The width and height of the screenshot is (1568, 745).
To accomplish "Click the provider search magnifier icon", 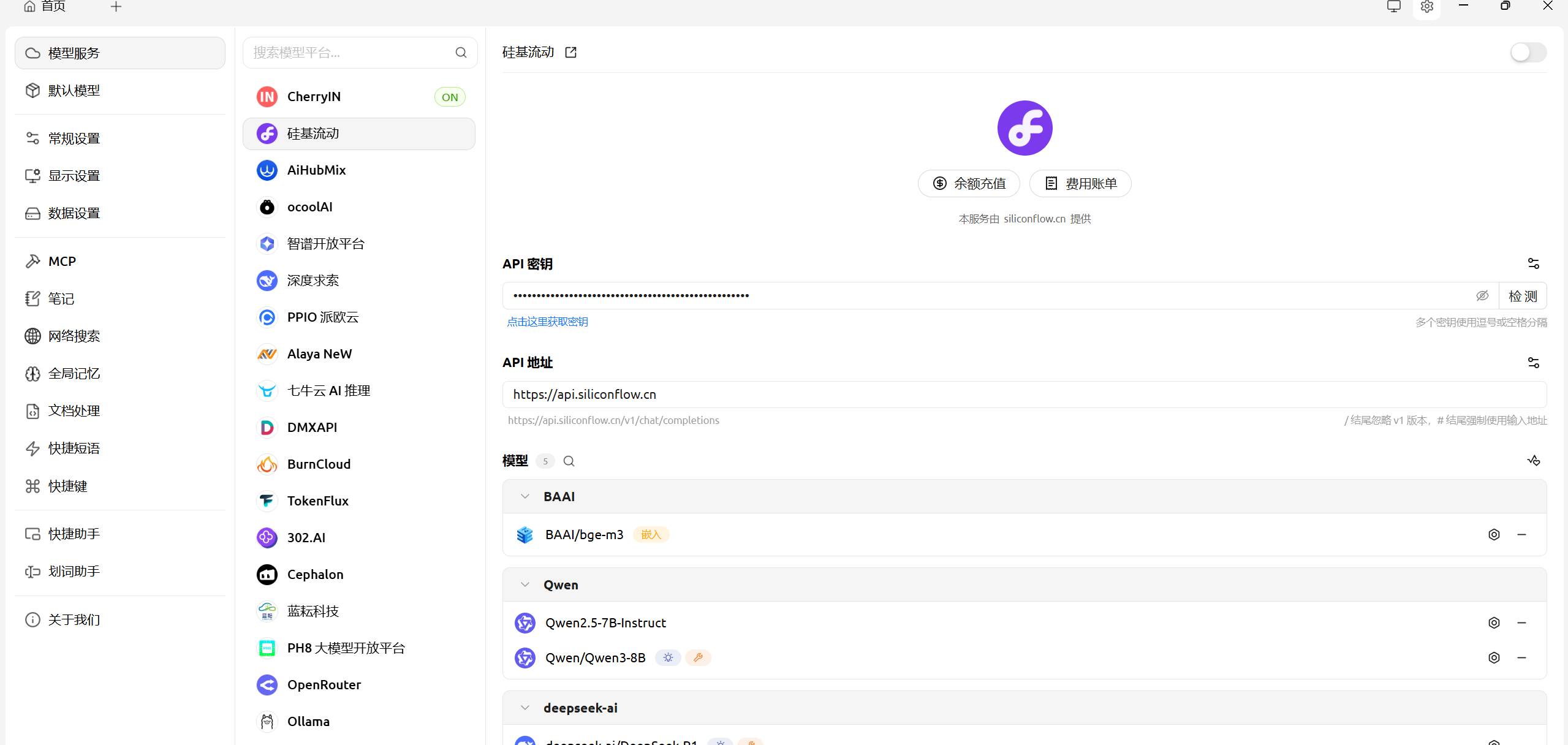I will 461,53.
